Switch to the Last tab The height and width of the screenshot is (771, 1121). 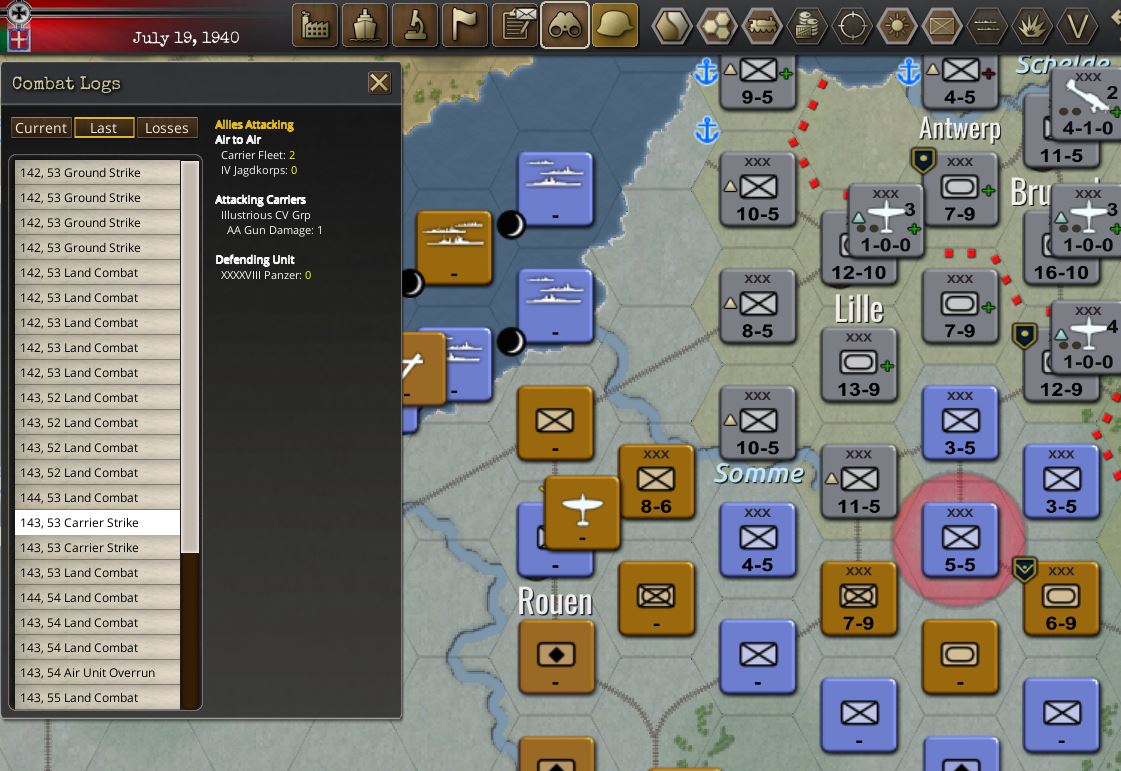coord(104,128)
